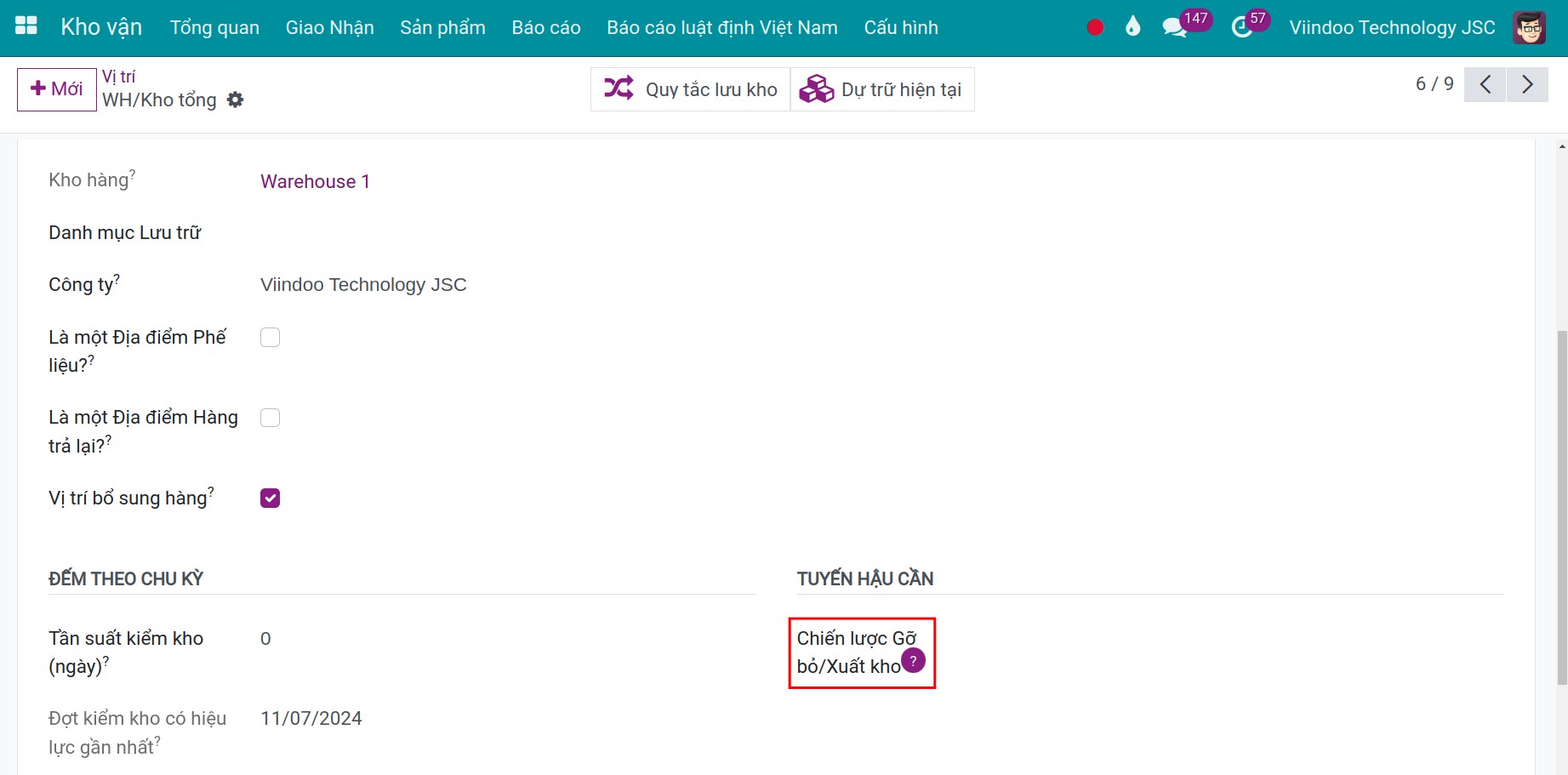Open Giao Nhận menu
The height and width of the screenshot is (775, 1568).
tap(329, 27)
